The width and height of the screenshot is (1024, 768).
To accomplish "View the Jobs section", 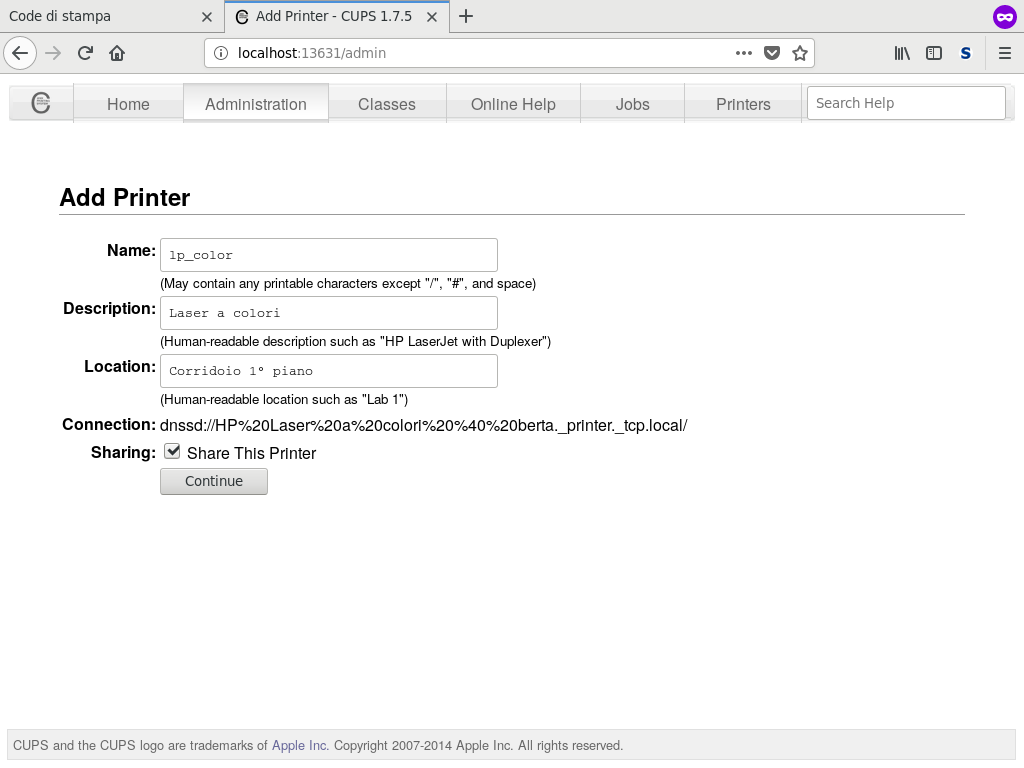I will click(x=632, y=104).
